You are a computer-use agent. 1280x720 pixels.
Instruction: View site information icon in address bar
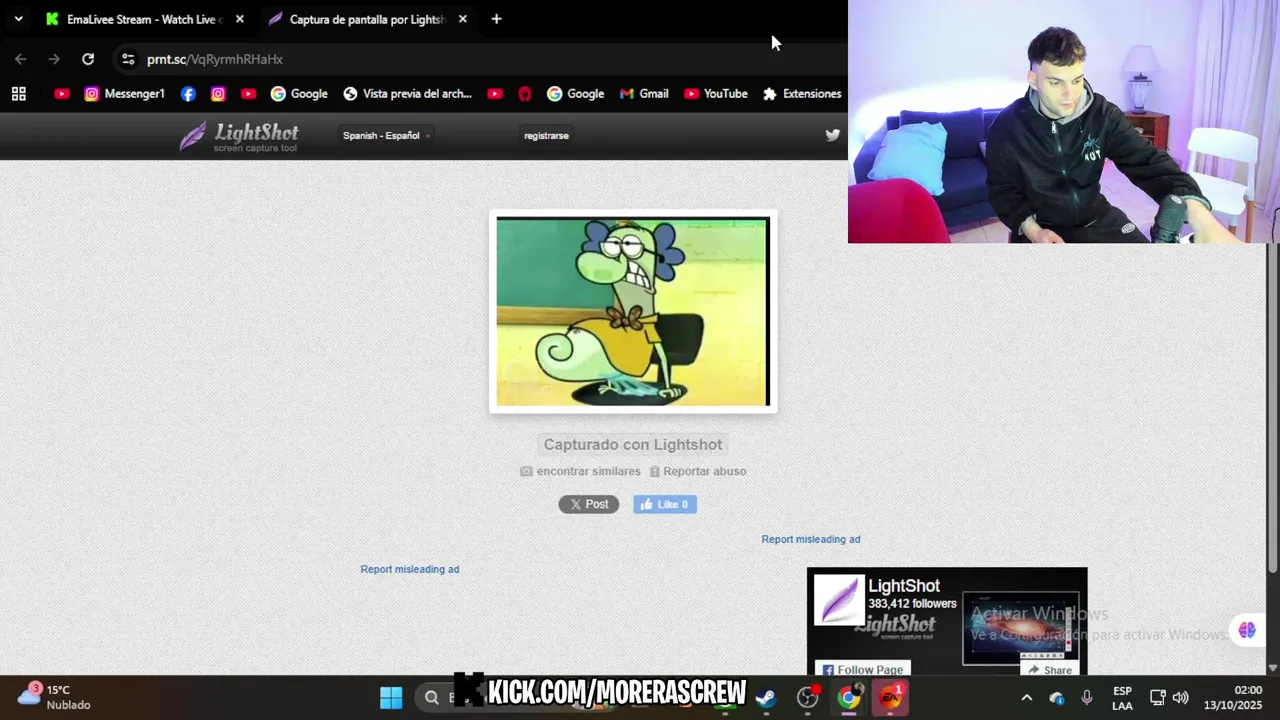[x=128, y=59]
